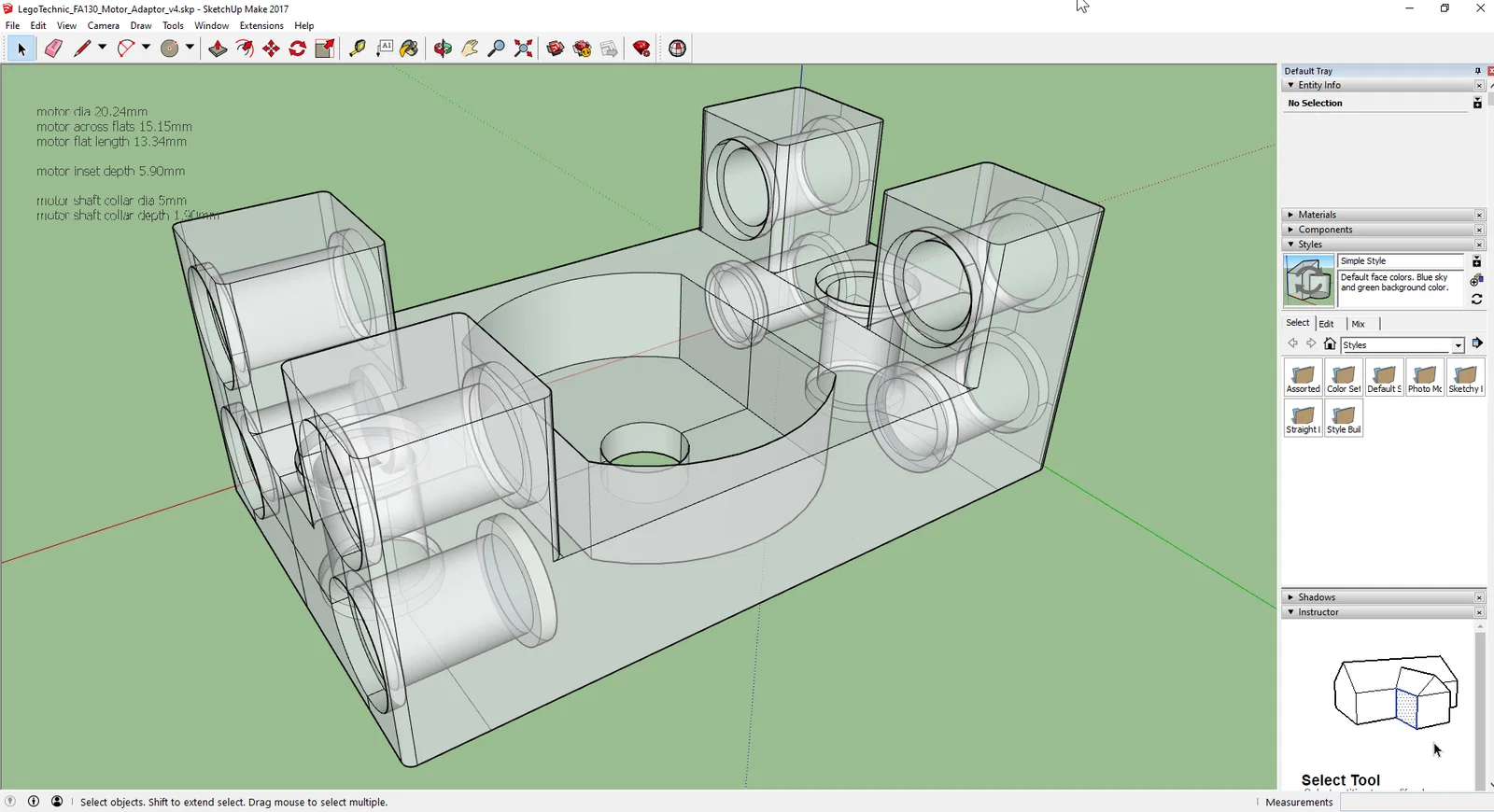Click the Measurements input box
Viewport: 1494px width, 812px height.
[1415, 802]
